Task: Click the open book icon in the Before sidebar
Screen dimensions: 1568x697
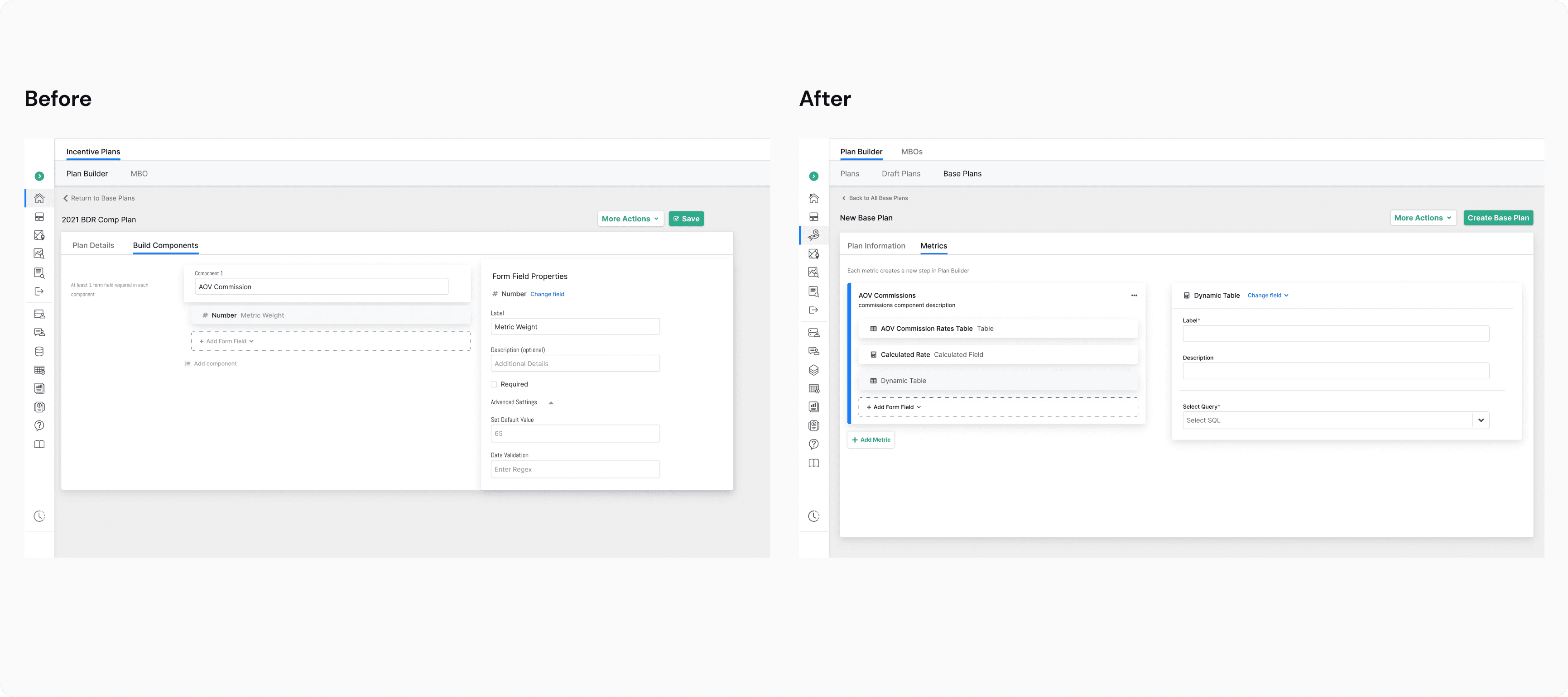Action: [39, 444]
